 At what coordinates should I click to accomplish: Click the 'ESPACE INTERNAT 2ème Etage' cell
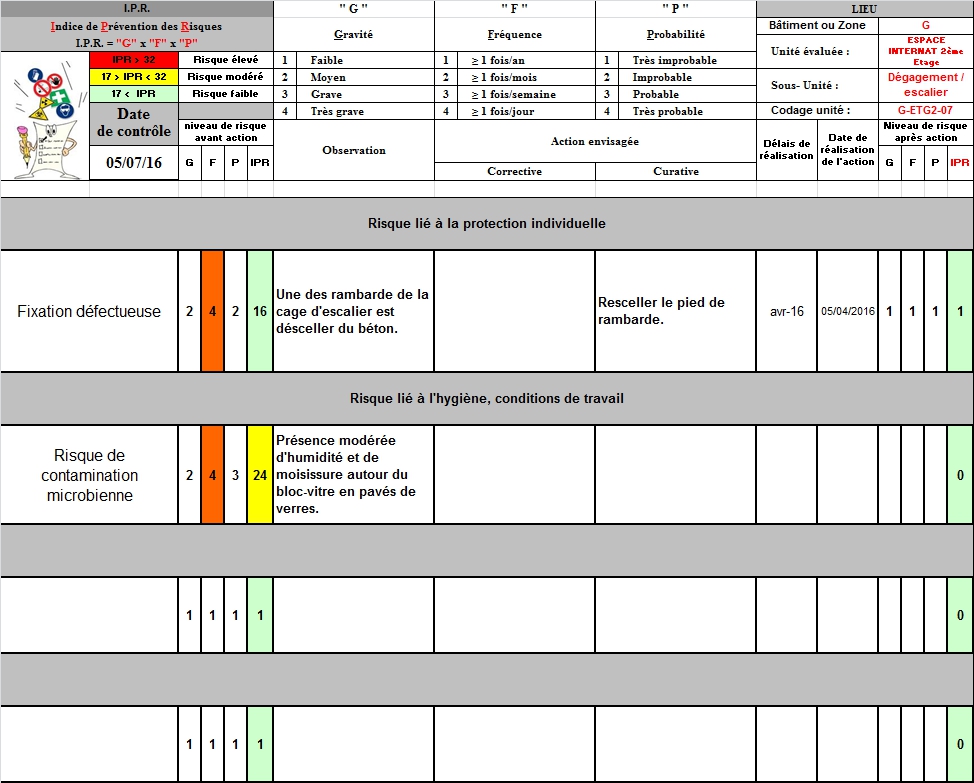point(925,51)
